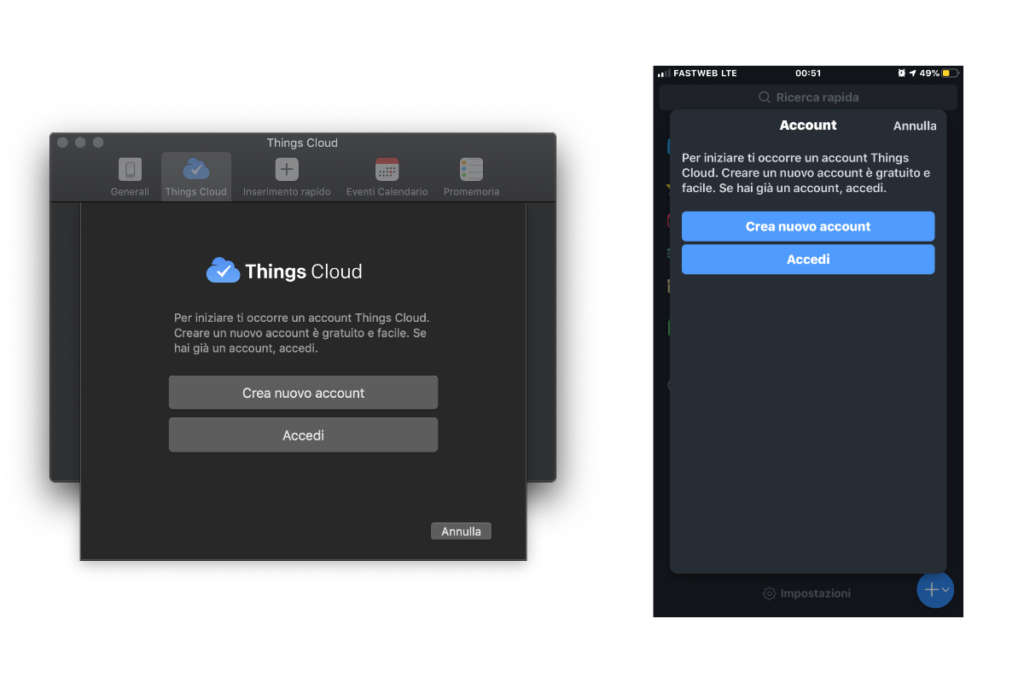
Task: Open the Inserimento rapido preferences tab
Action: 286,177
